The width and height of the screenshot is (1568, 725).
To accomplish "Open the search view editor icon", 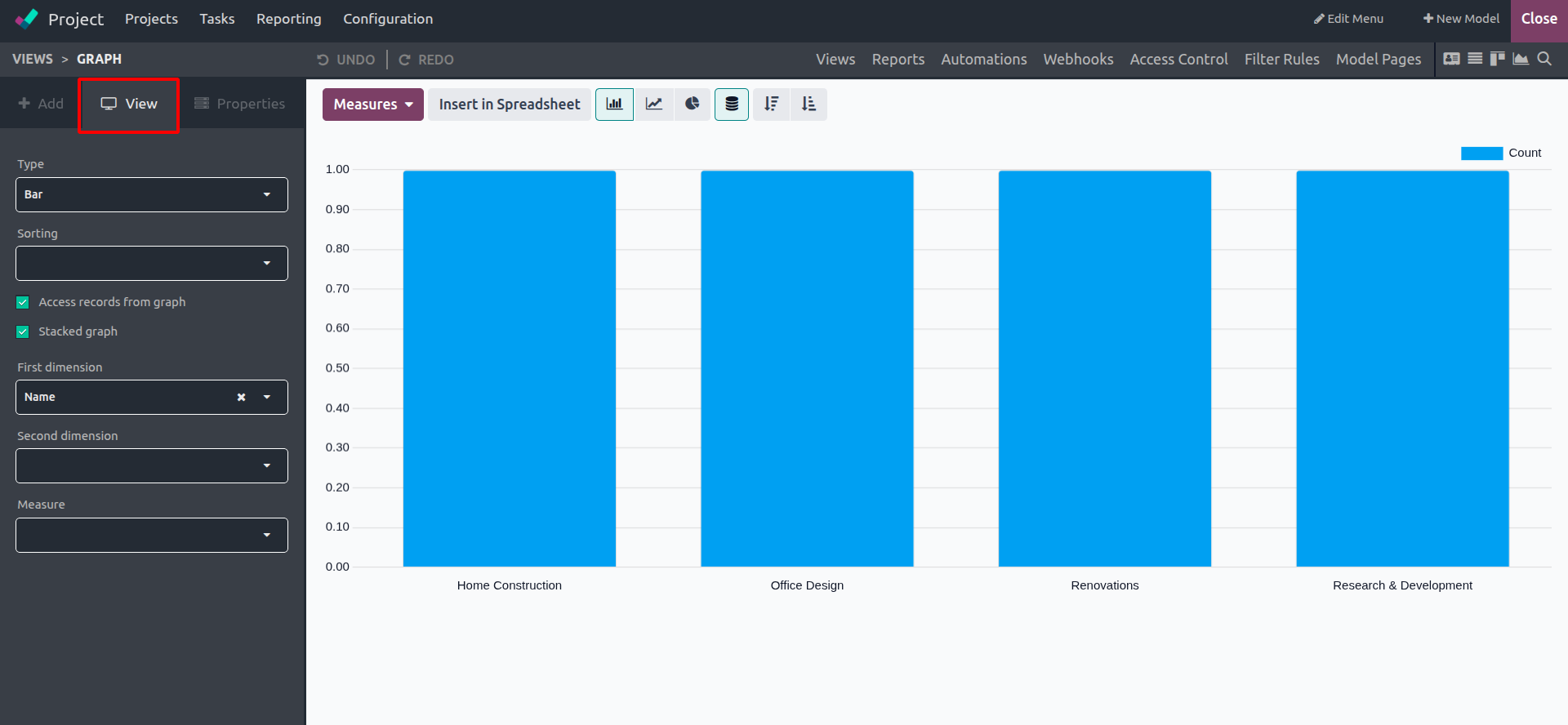I will pyautogui.click(x=1544, y=59).
